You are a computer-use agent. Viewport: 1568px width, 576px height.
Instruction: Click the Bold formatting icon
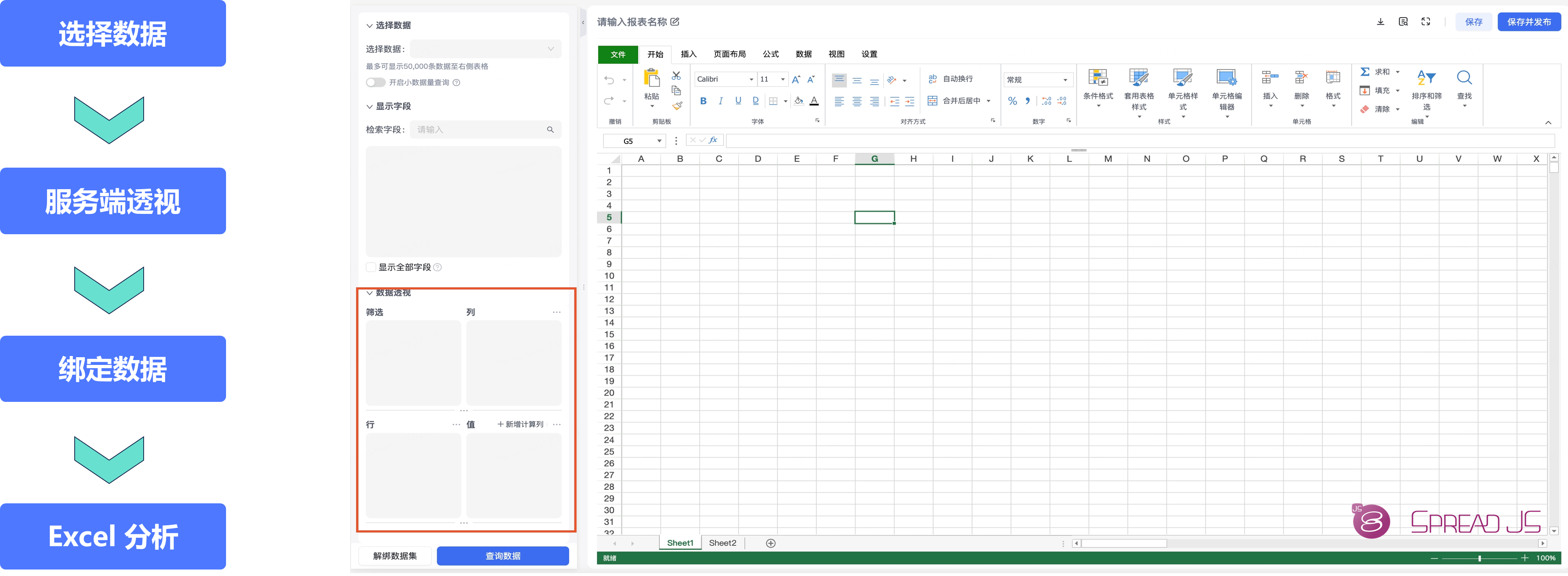703,101
